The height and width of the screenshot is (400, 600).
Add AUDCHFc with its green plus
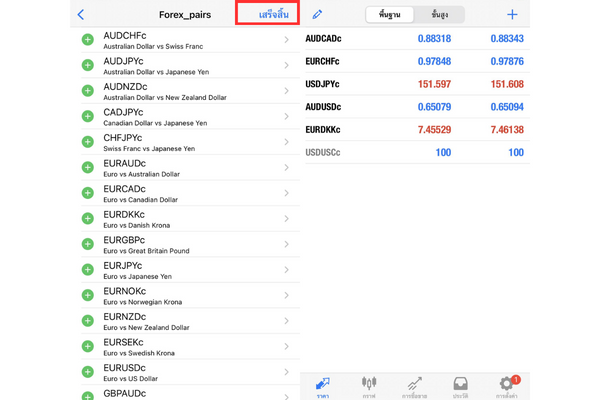click(x=88, y=40)
